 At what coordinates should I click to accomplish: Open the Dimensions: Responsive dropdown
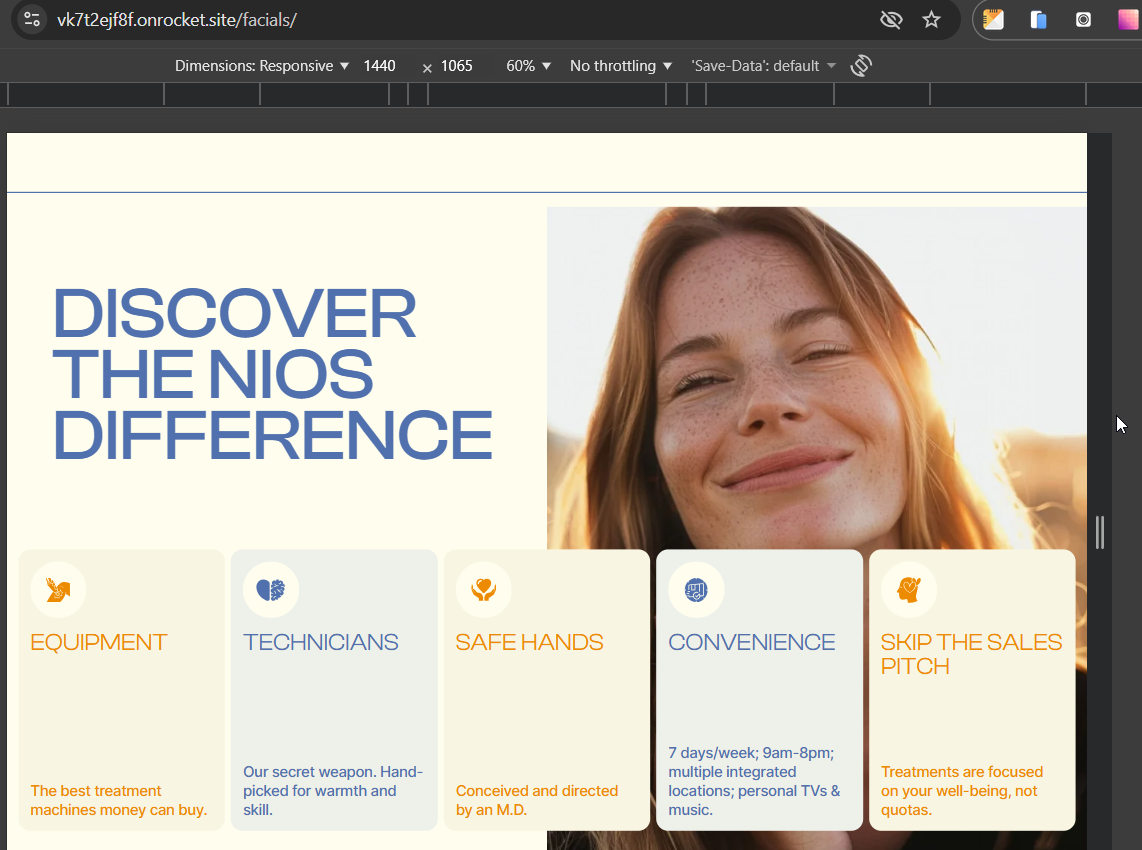[262, 66]
